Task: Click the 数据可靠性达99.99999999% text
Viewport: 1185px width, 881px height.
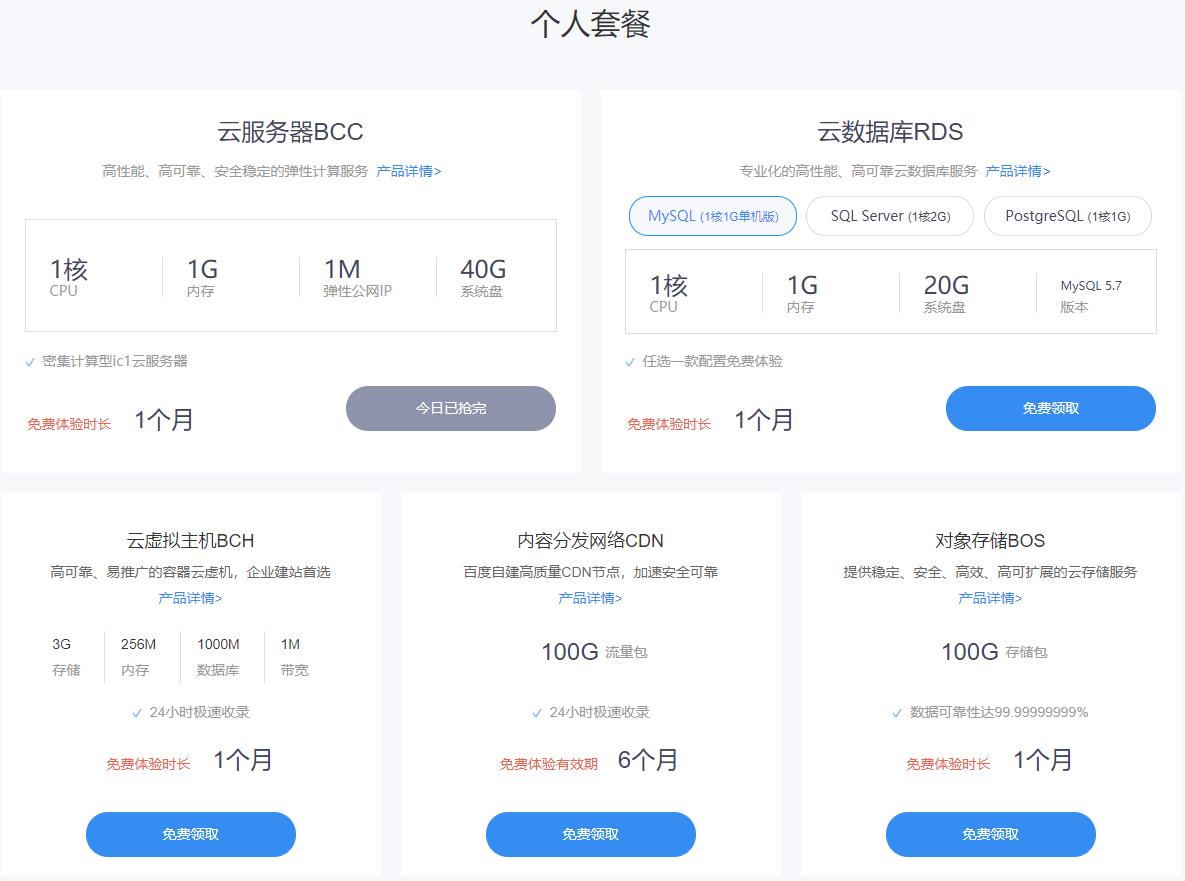Action: point(999,713)
